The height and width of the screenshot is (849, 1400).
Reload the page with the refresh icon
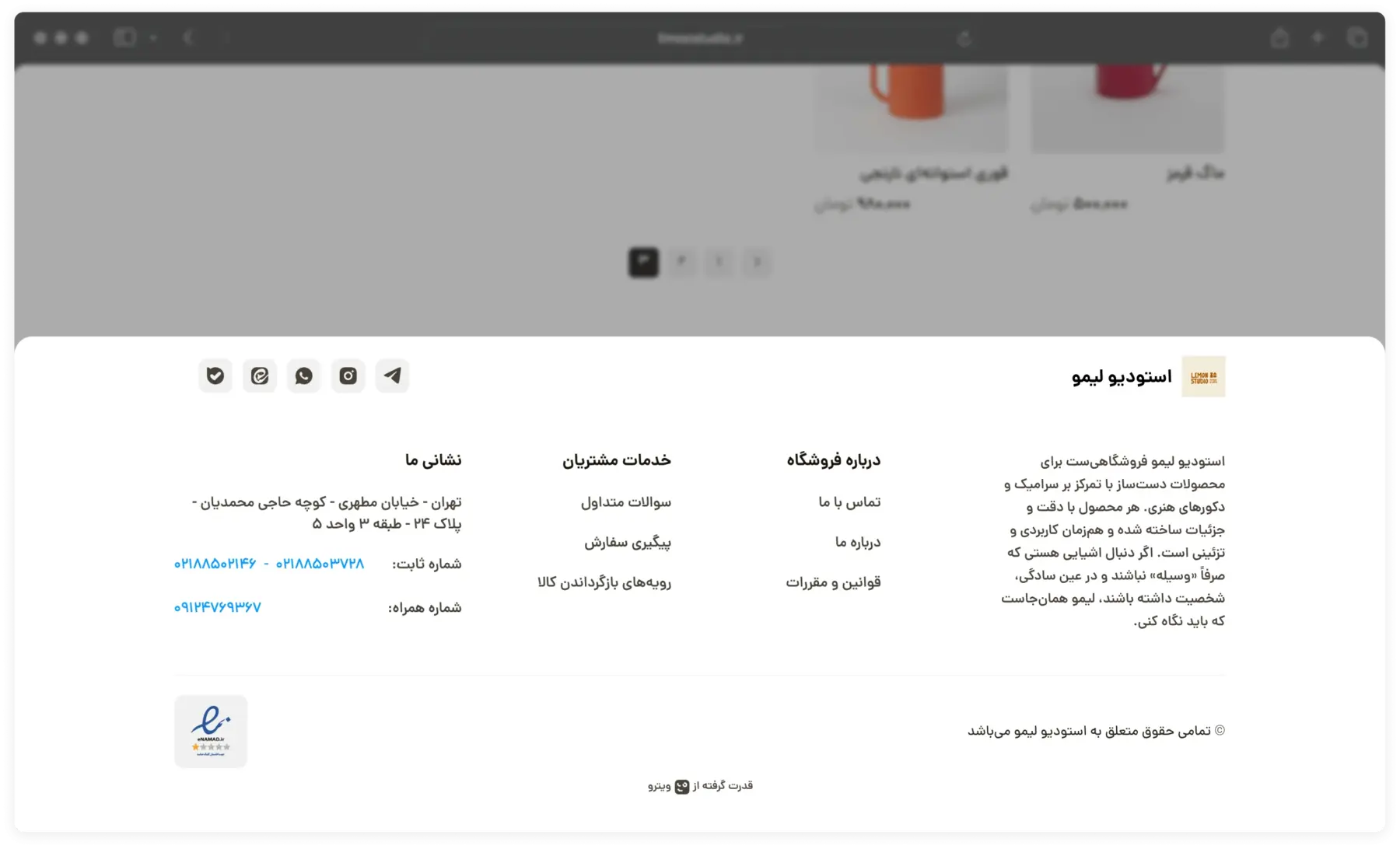tap(964, 38)
